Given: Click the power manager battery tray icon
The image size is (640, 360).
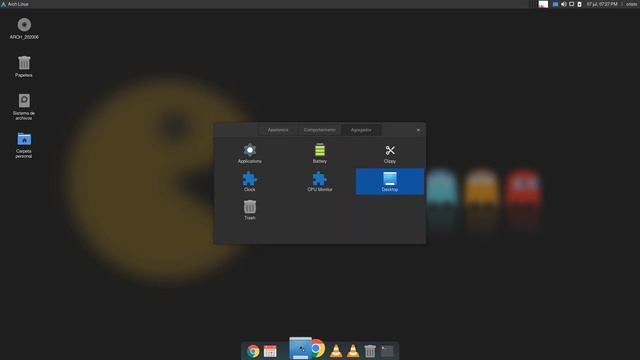Looking at the screenshot, I should [x=579, y=4].
